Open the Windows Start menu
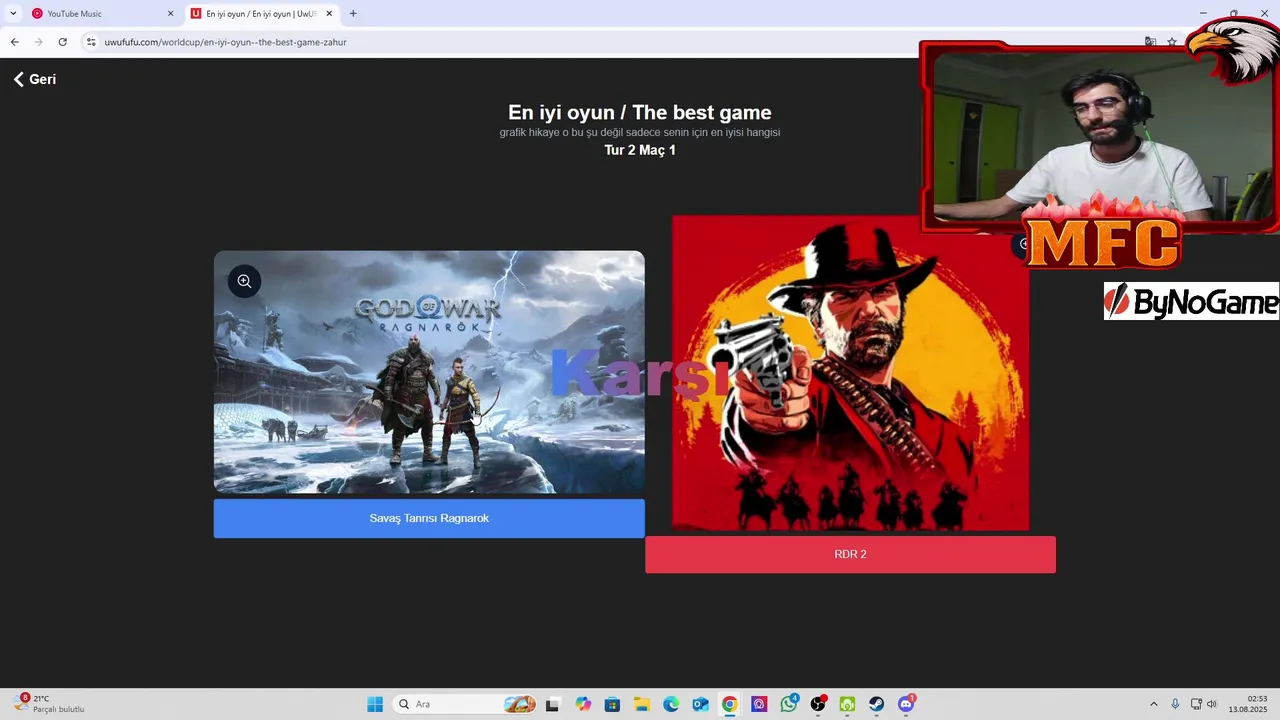Viewport: 1280px width, 720px height. [375, 704]
